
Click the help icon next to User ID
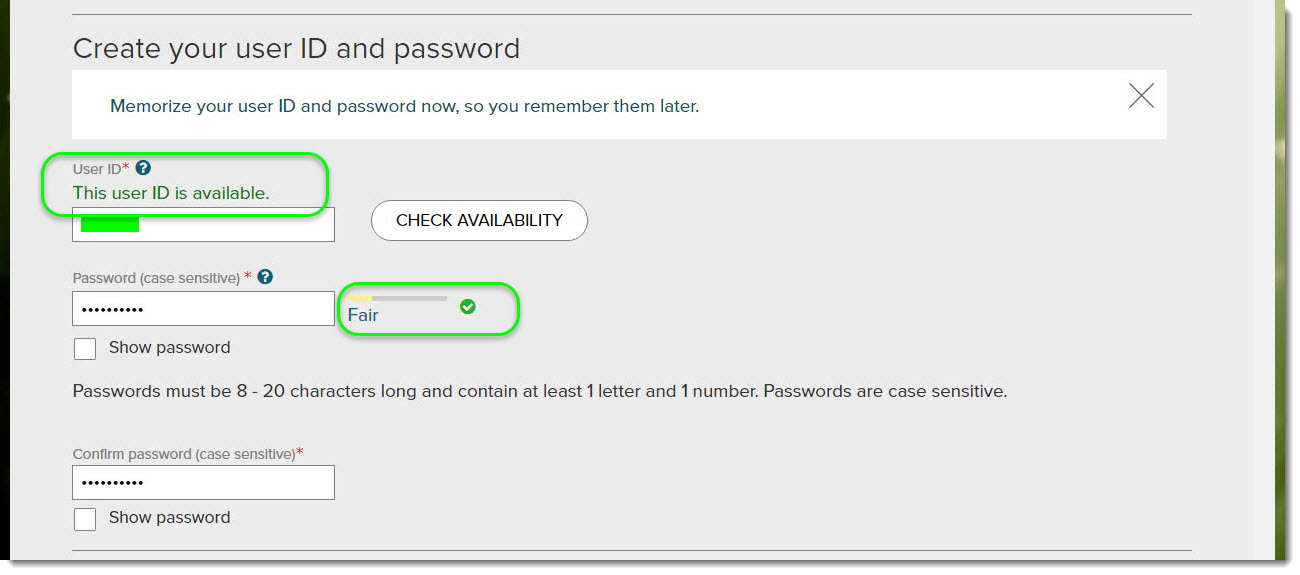[143, 169]
